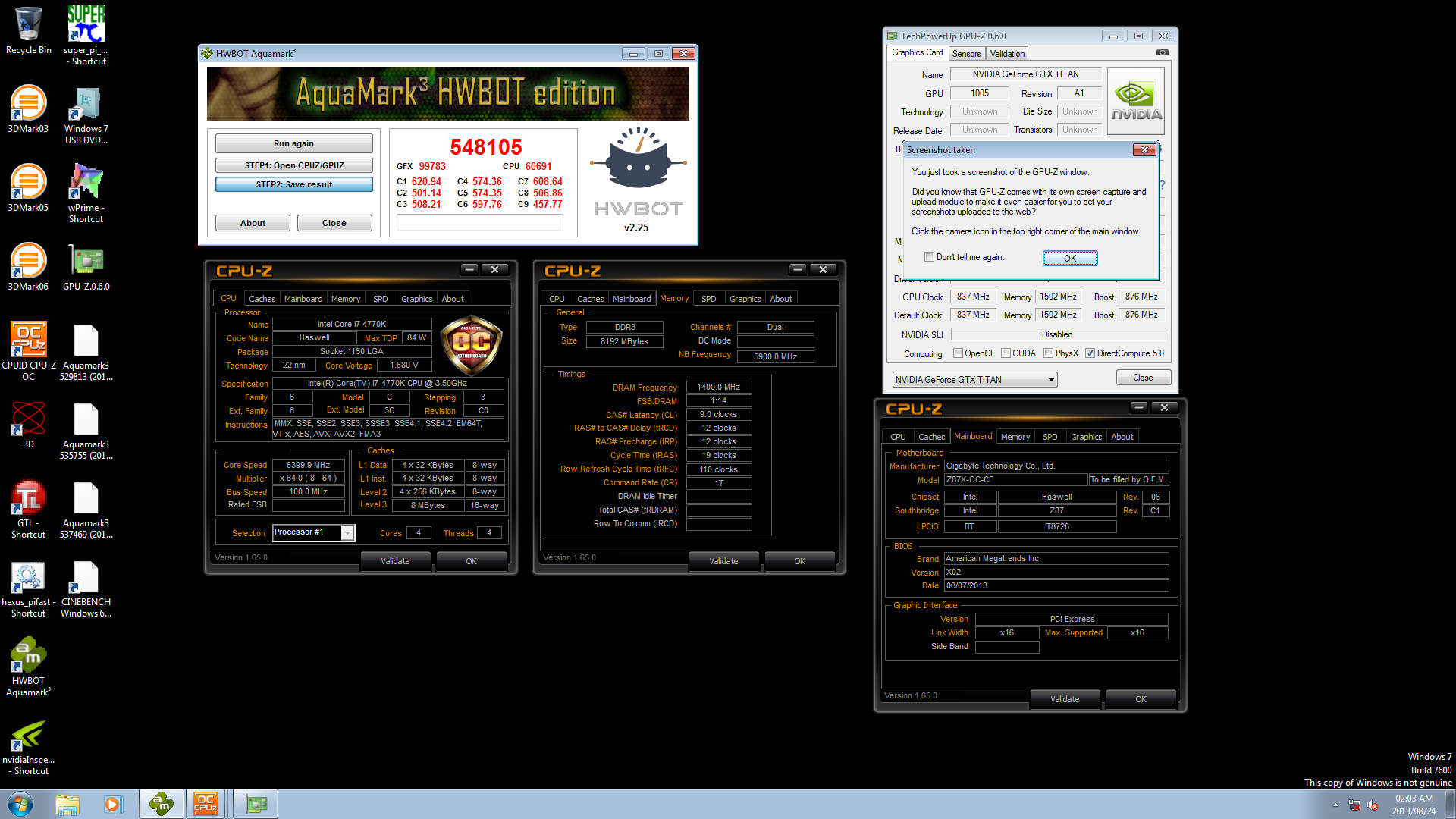The height and width of the screenshot is (819, 1456).
Task: Switch to HWBOT Aquamark taskbar button
Action: [161, 804]
